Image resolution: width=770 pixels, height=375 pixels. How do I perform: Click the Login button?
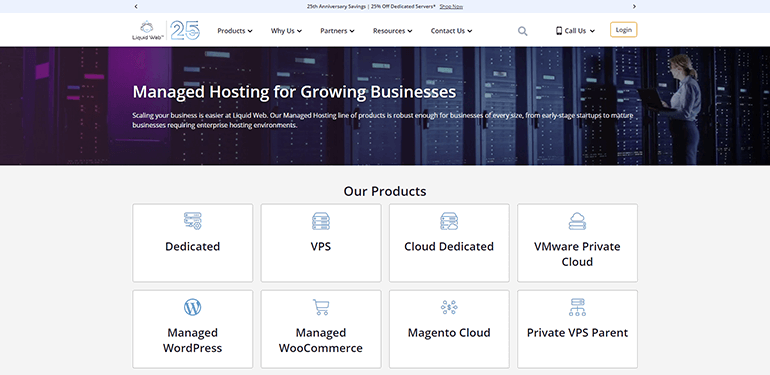point(624,29)
